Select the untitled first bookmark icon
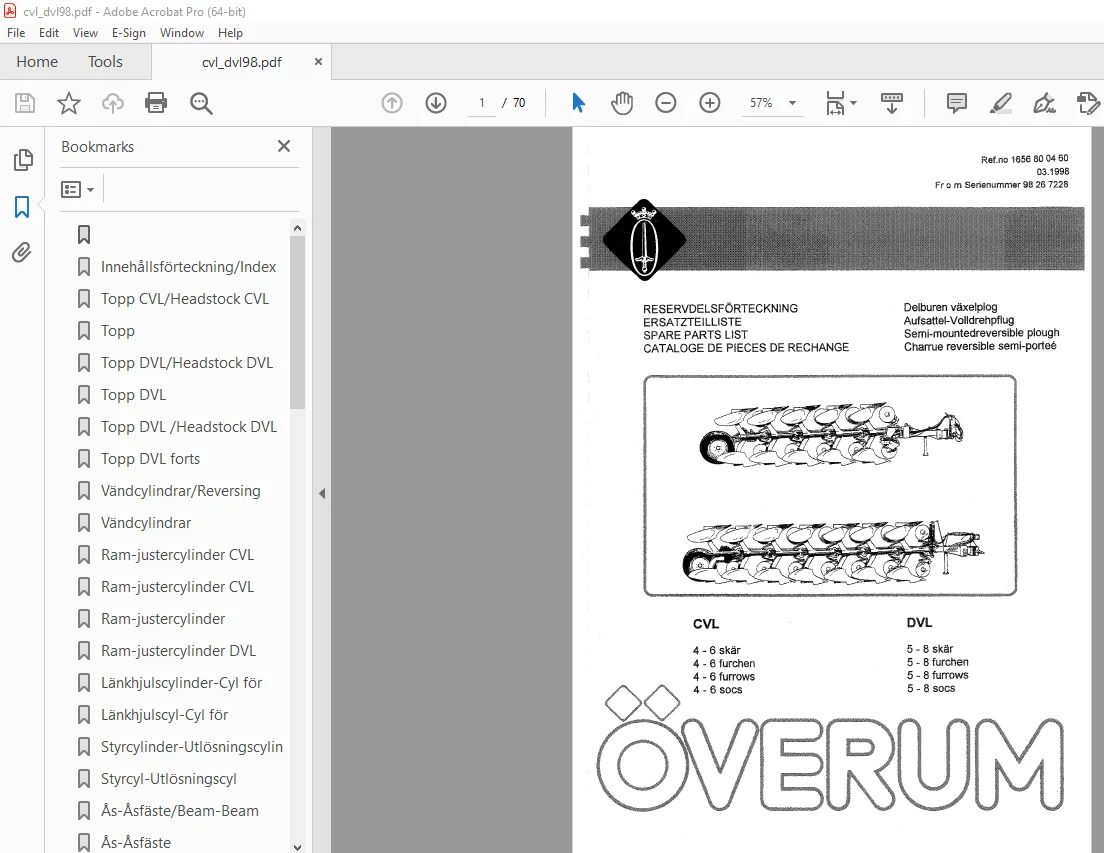The width and height of the screenshot is (1104, 853). 84,234
